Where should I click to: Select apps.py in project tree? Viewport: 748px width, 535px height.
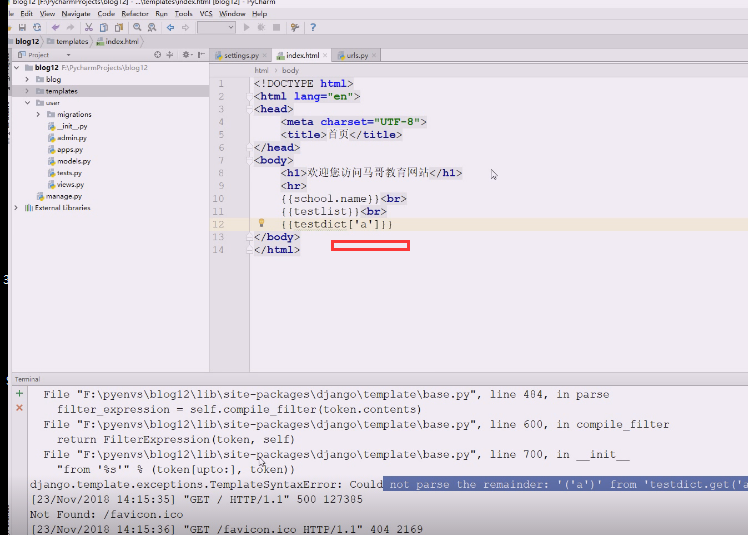coord(65,149)
